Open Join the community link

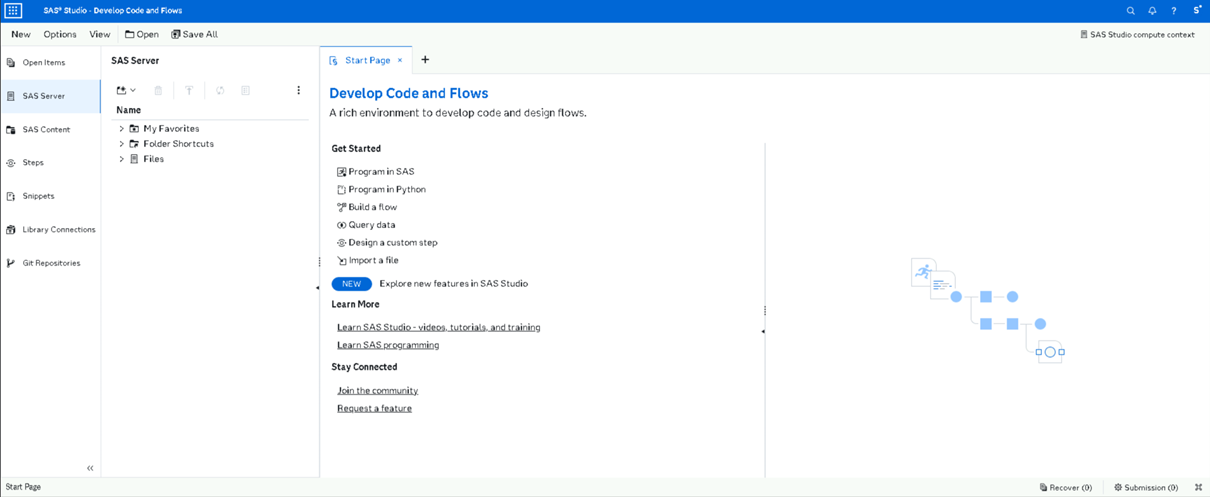point(377,391)
